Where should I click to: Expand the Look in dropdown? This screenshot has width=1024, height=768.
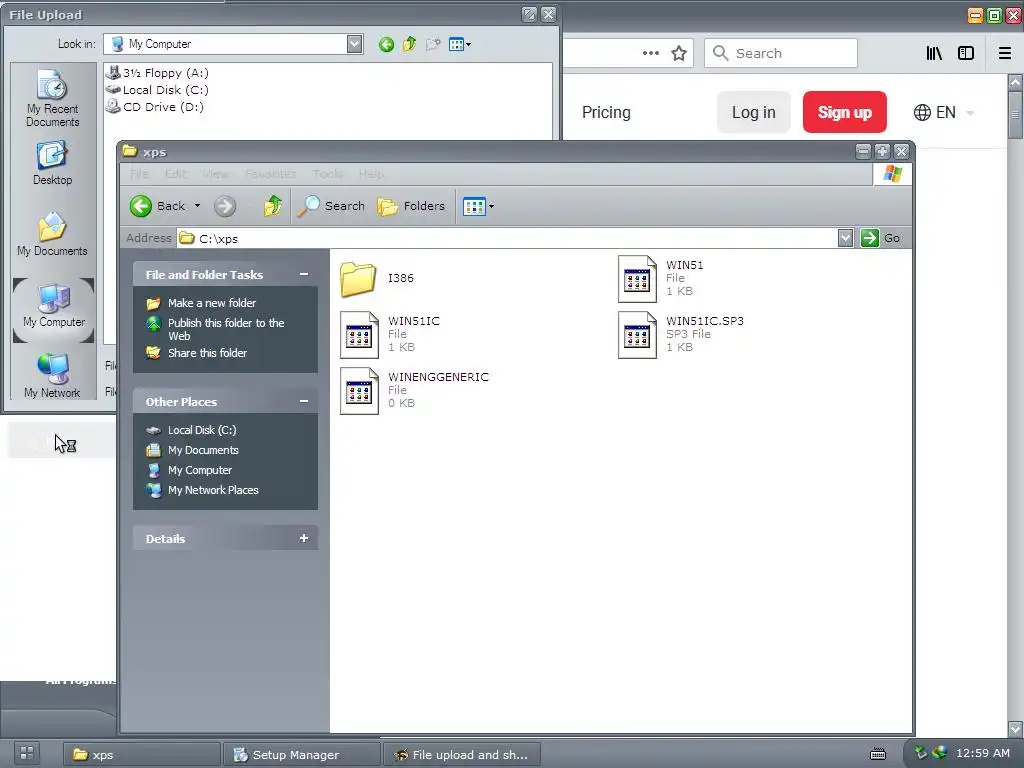(x=355, y=44)
